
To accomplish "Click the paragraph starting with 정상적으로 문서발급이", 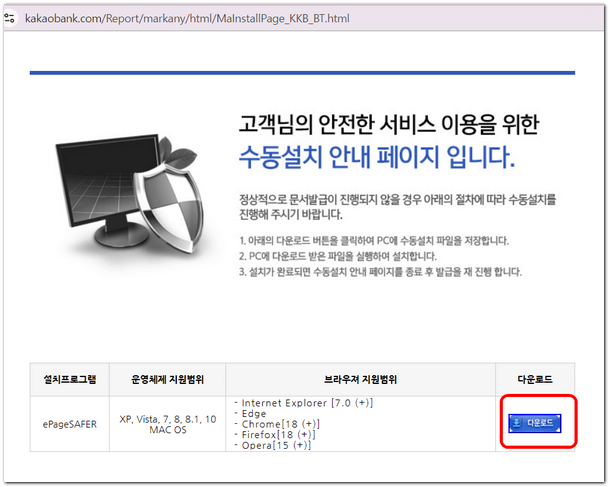I will 397,207.
